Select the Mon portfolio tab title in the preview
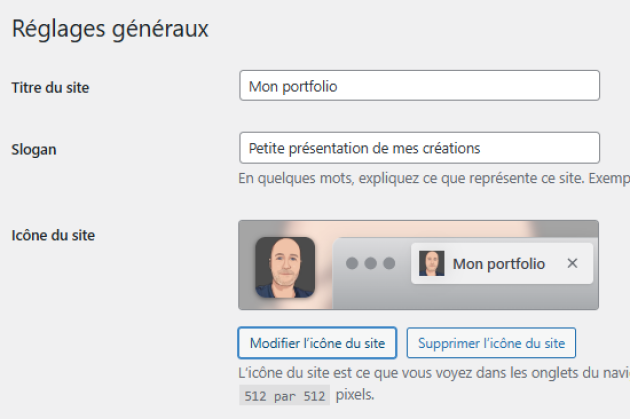This screenshot has width=630, height=419. [x=499, y=264]
